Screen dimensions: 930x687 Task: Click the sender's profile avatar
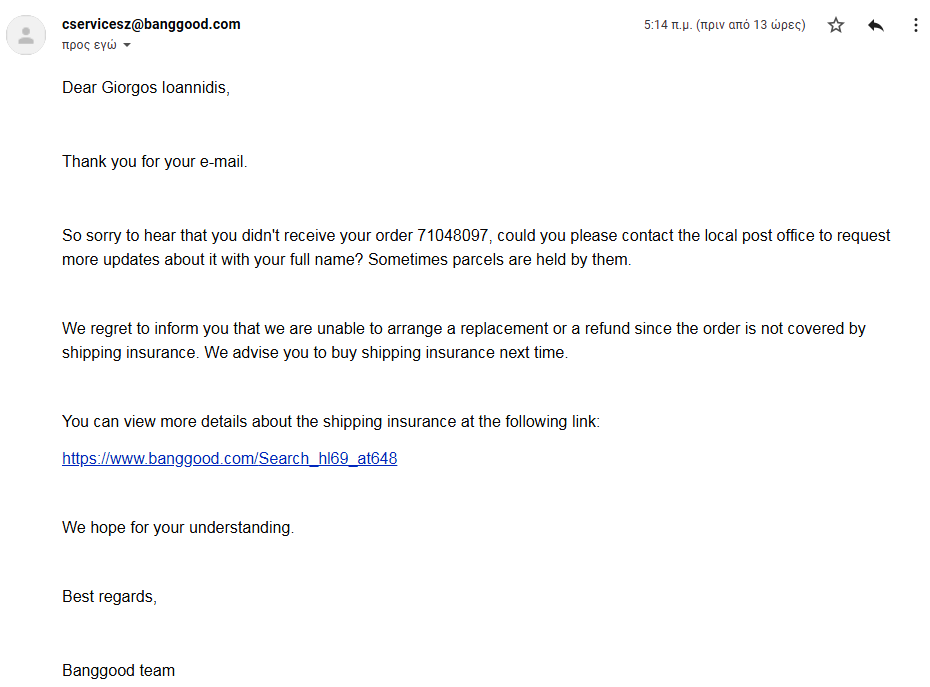25,37
